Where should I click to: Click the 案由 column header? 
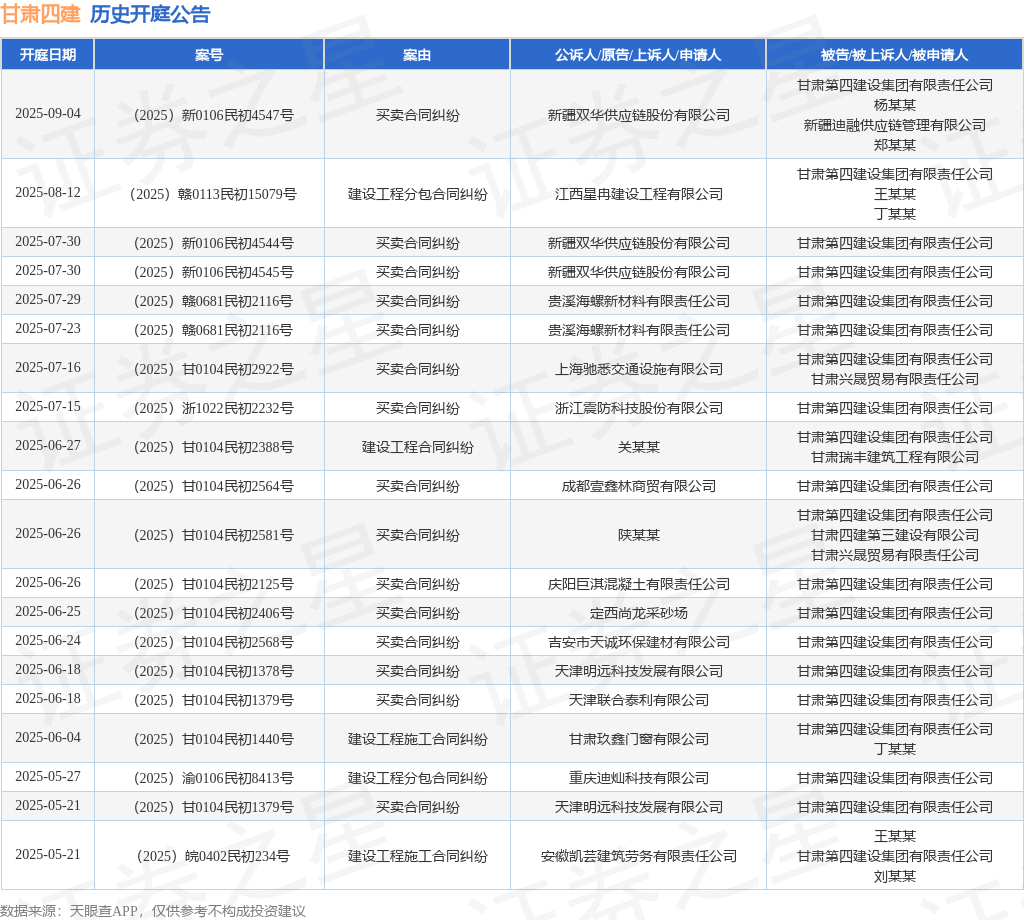(417, 55)
